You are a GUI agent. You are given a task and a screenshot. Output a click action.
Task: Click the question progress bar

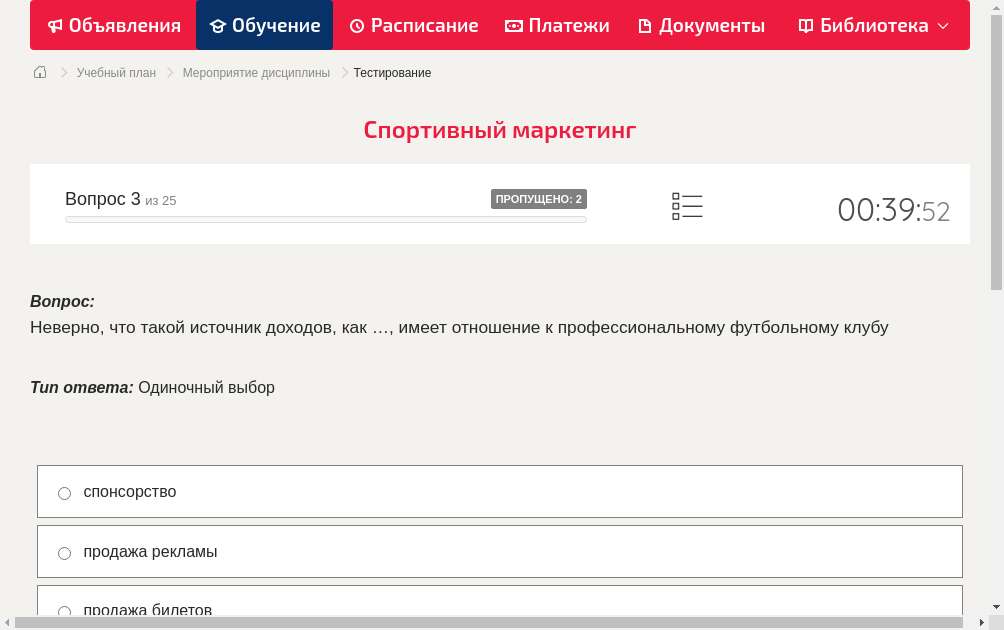coord(325,219)
